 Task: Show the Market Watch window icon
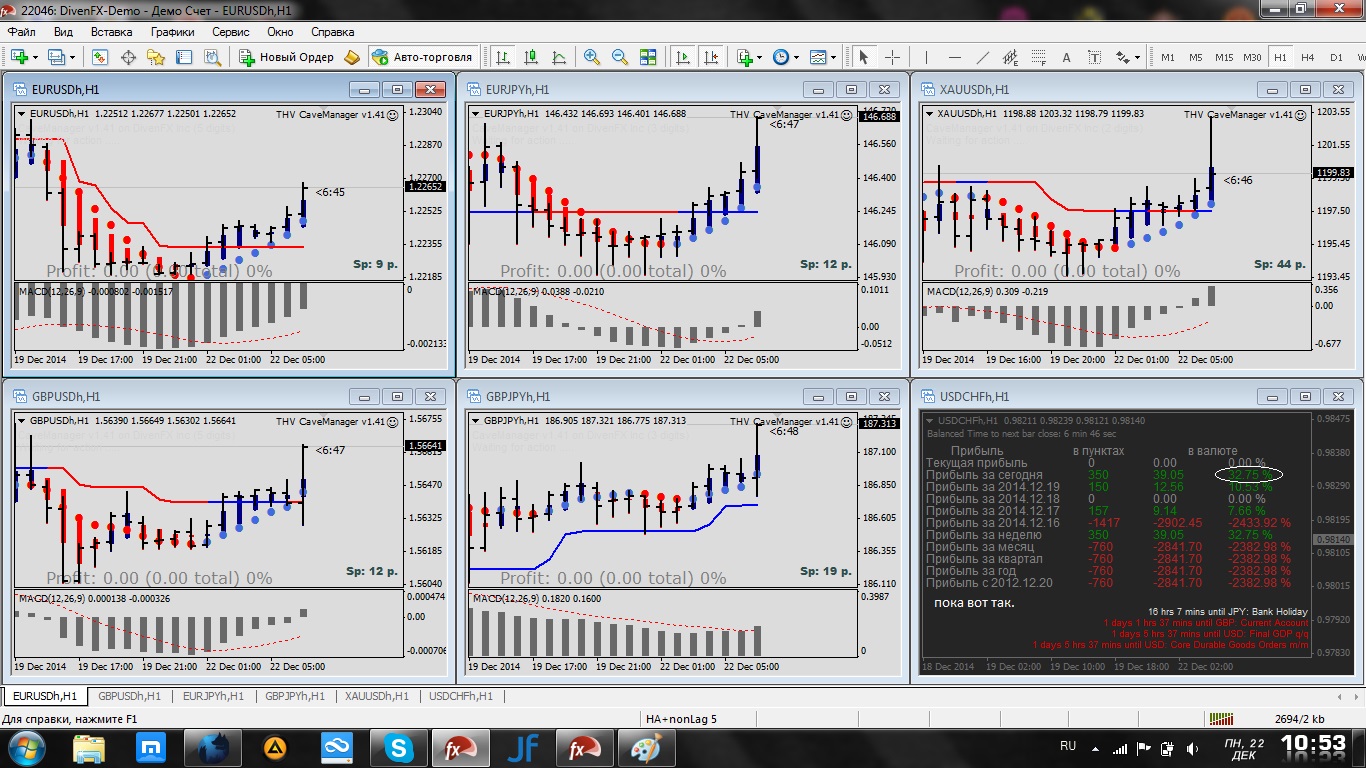point(100,57)
